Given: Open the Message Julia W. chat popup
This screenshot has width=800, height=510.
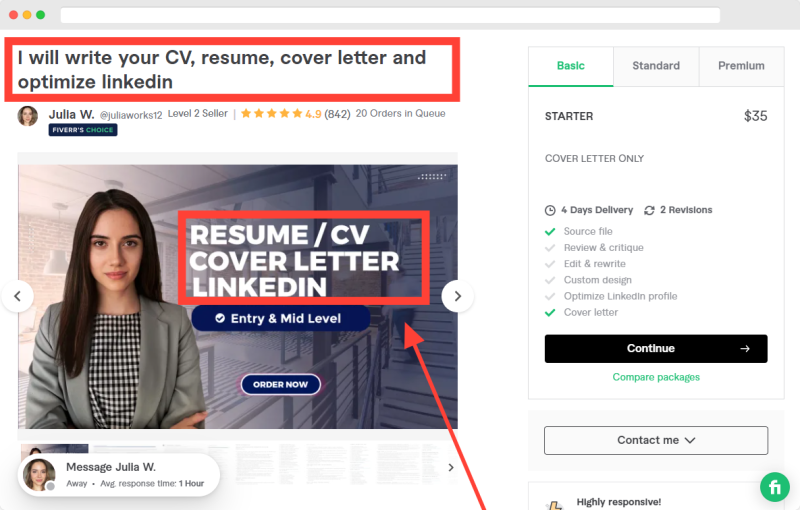Looking at the screenshot, I should pyautogui.click(x=119, y=475).
